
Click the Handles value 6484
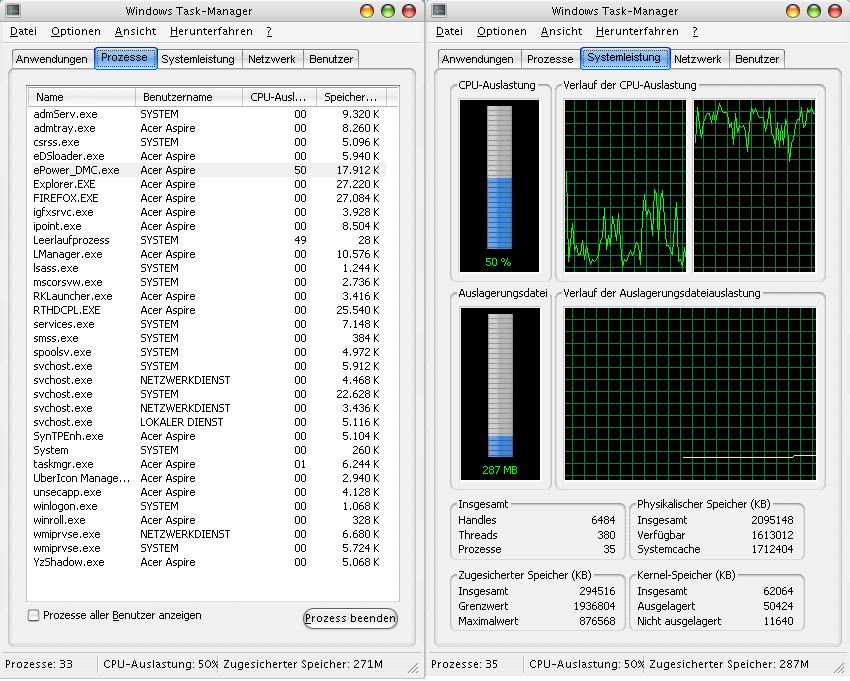click(x=603, y=520)
